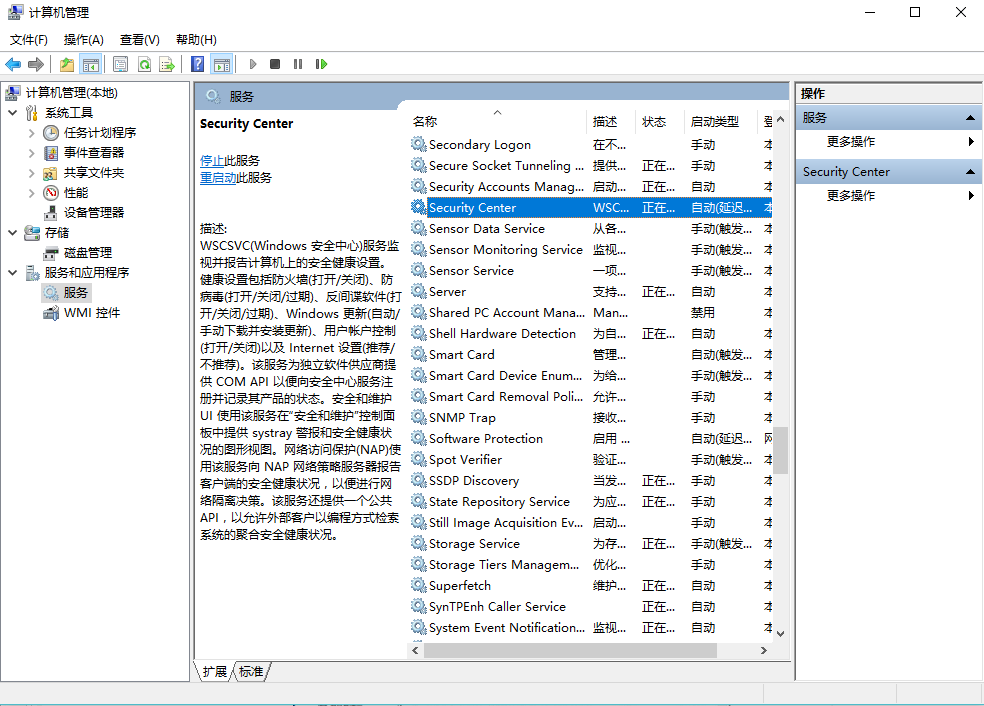Viewport: 984px width, 706px height.
Task: Select the State Repository Service row
Action: point(591,501)
